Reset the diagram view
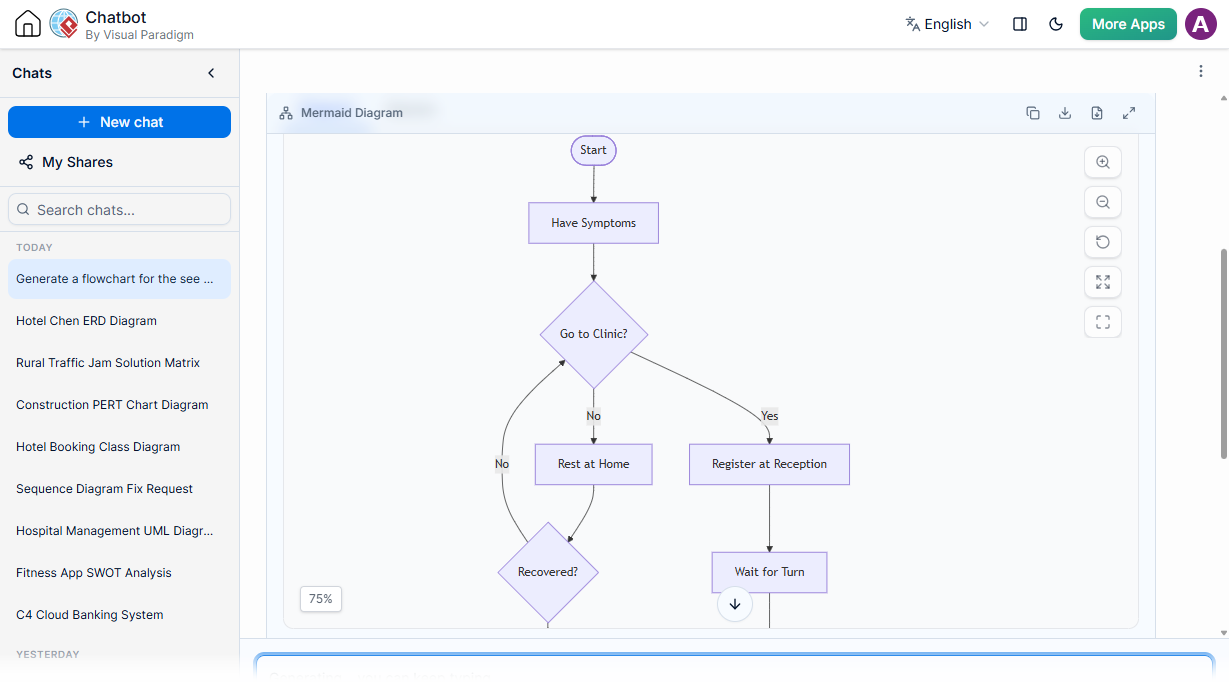Image resolution: width=1229 pixels, height=683 pixels. (1103, 242)
